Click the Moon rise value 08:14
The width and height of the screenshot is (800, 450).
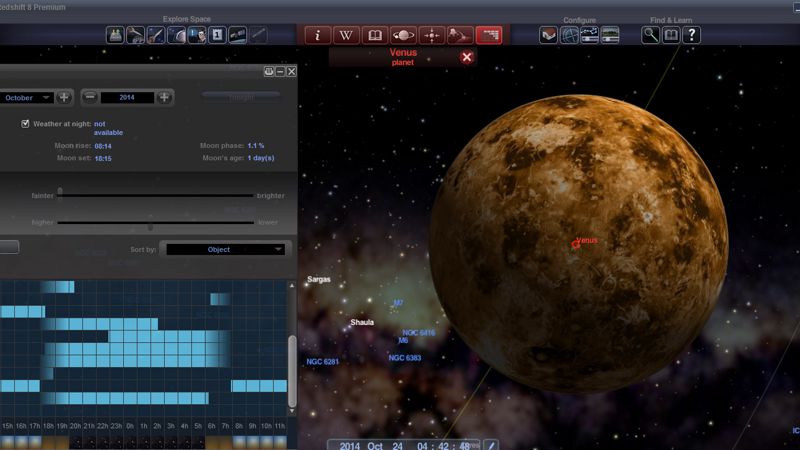coord(103,146)
